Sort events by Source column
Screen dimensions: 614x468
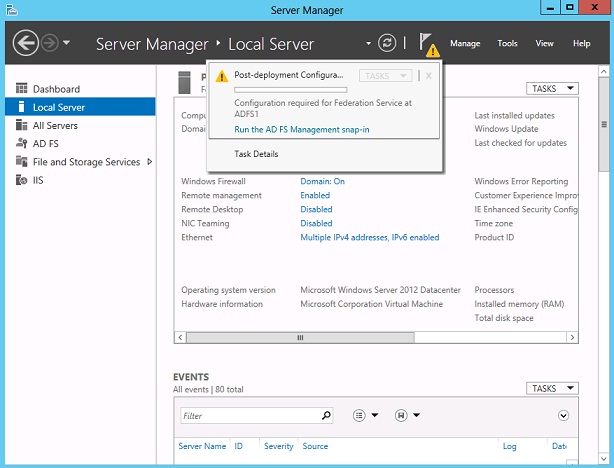pyautogui.click(x=315, y=446)
